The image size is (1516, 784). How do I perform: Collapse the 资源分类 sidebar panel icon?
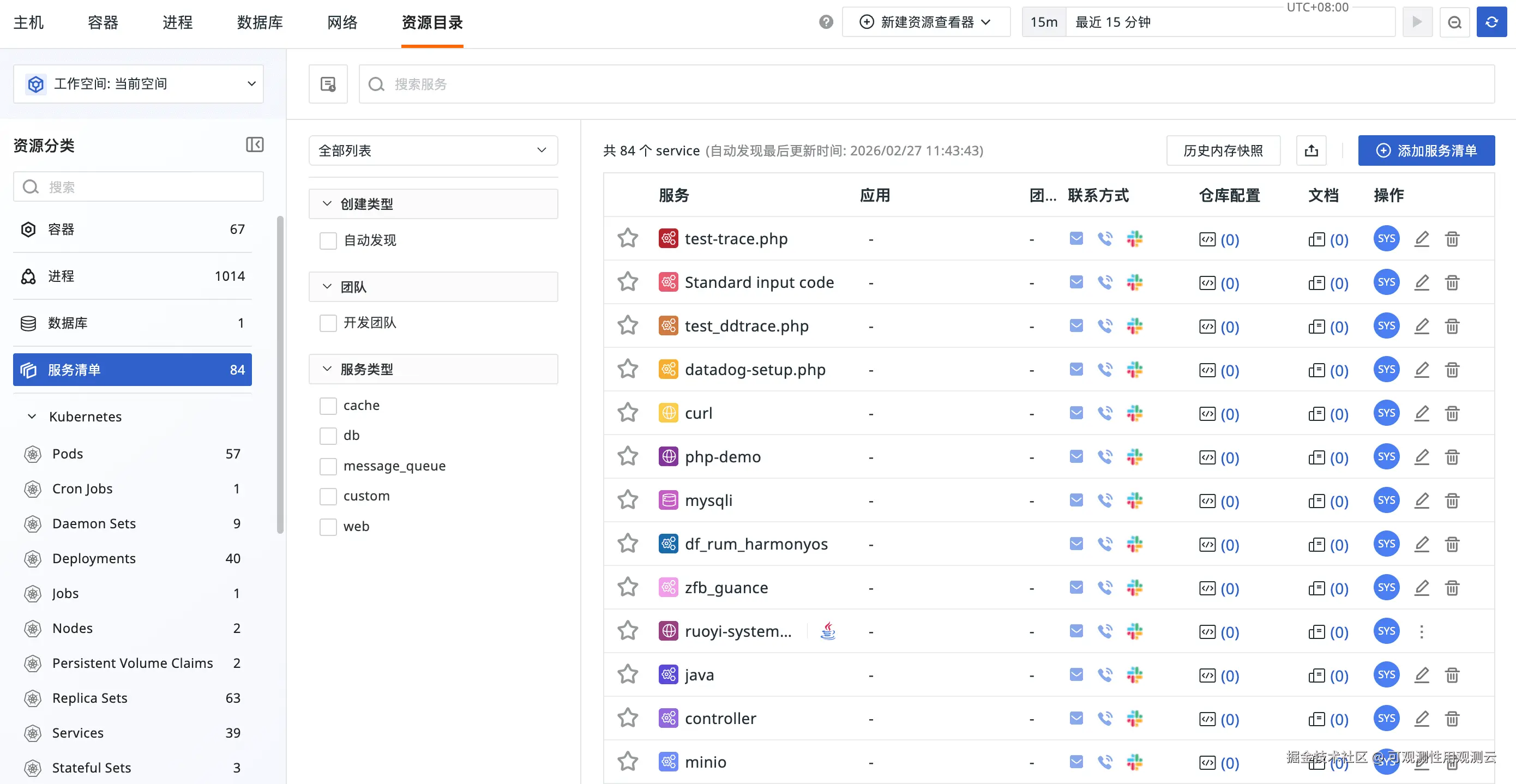coord(254,145)
